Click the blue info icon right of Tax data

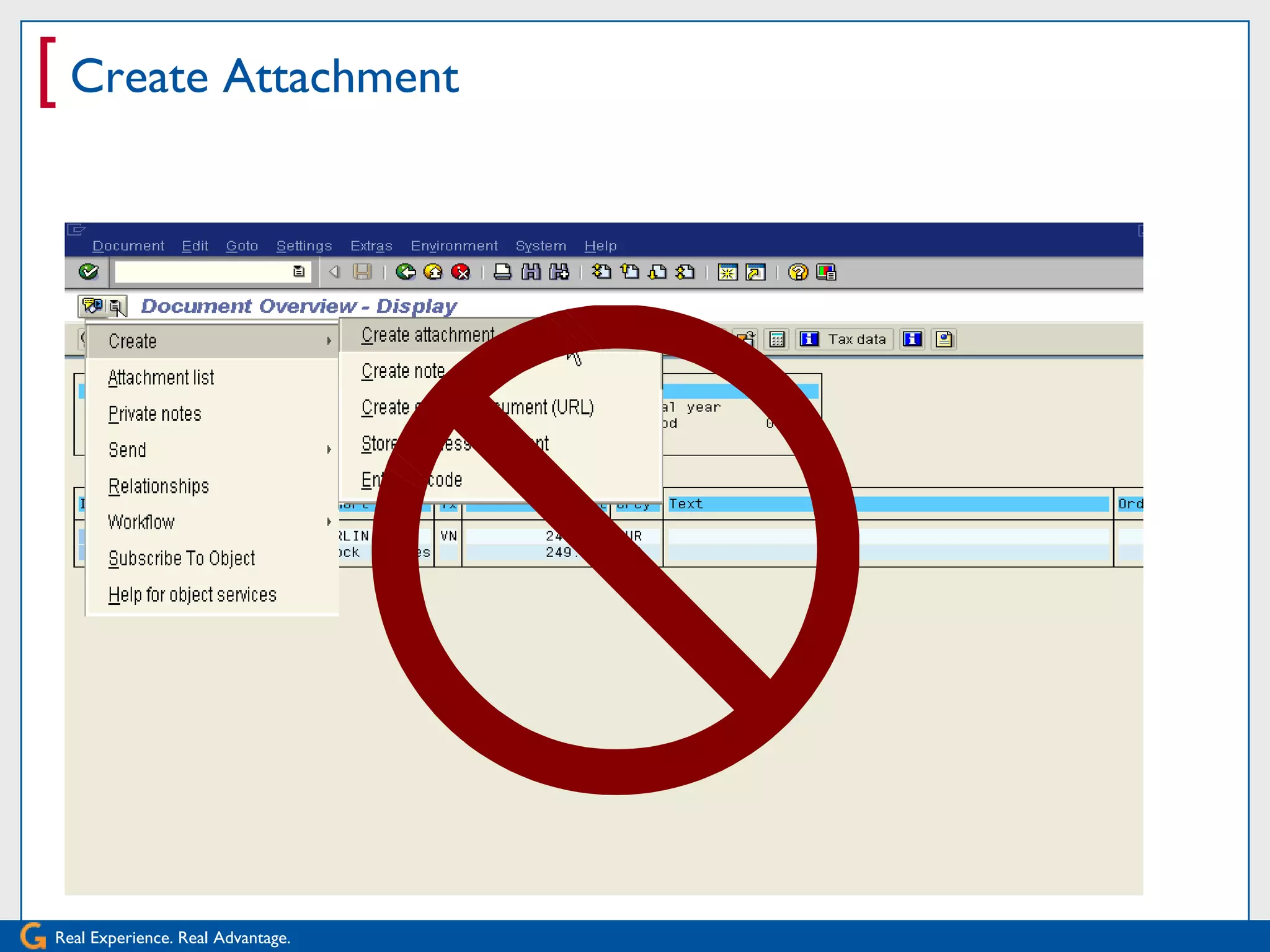(x=913, y=339)
